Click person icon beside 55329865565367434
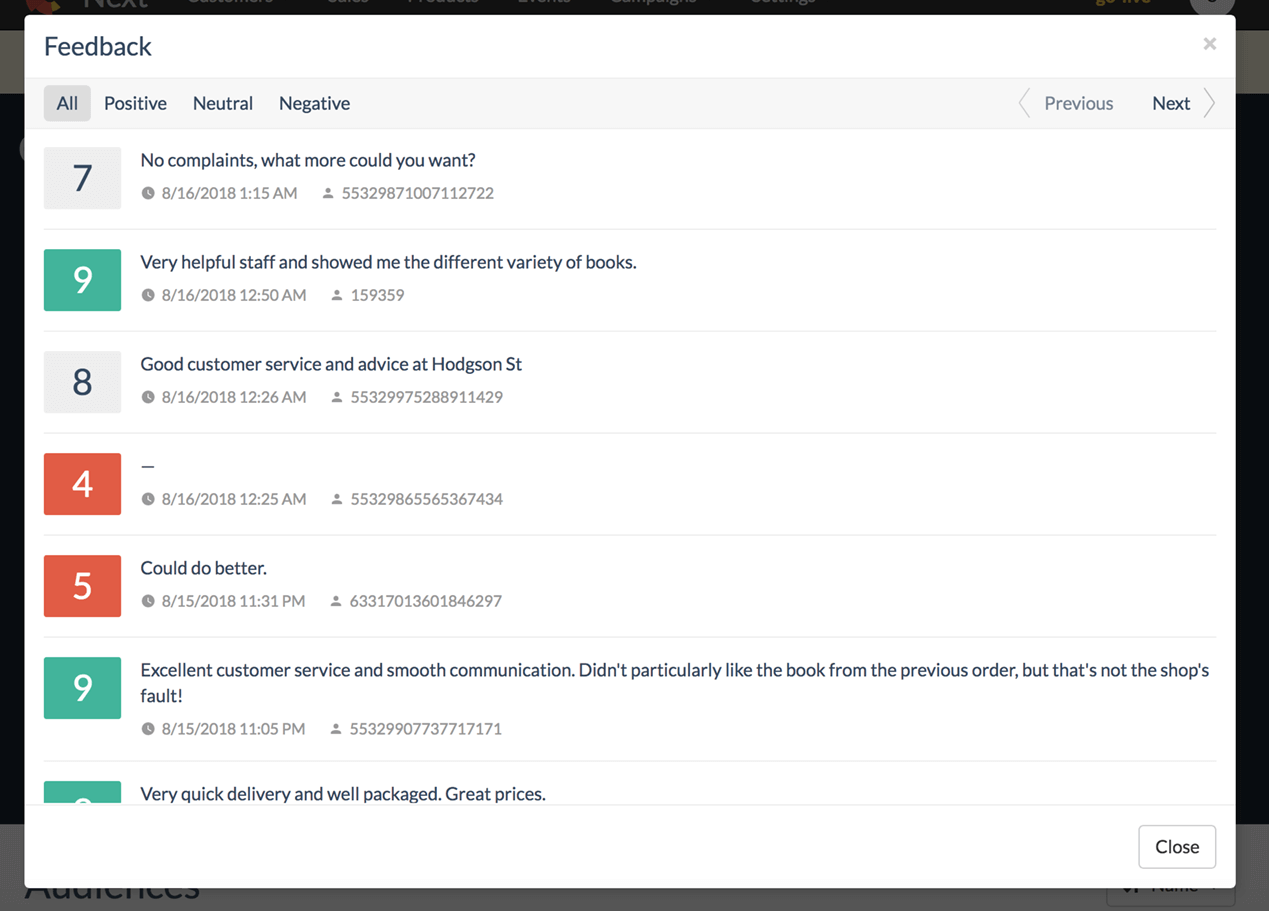1269x911 pixels. (337, 499)
